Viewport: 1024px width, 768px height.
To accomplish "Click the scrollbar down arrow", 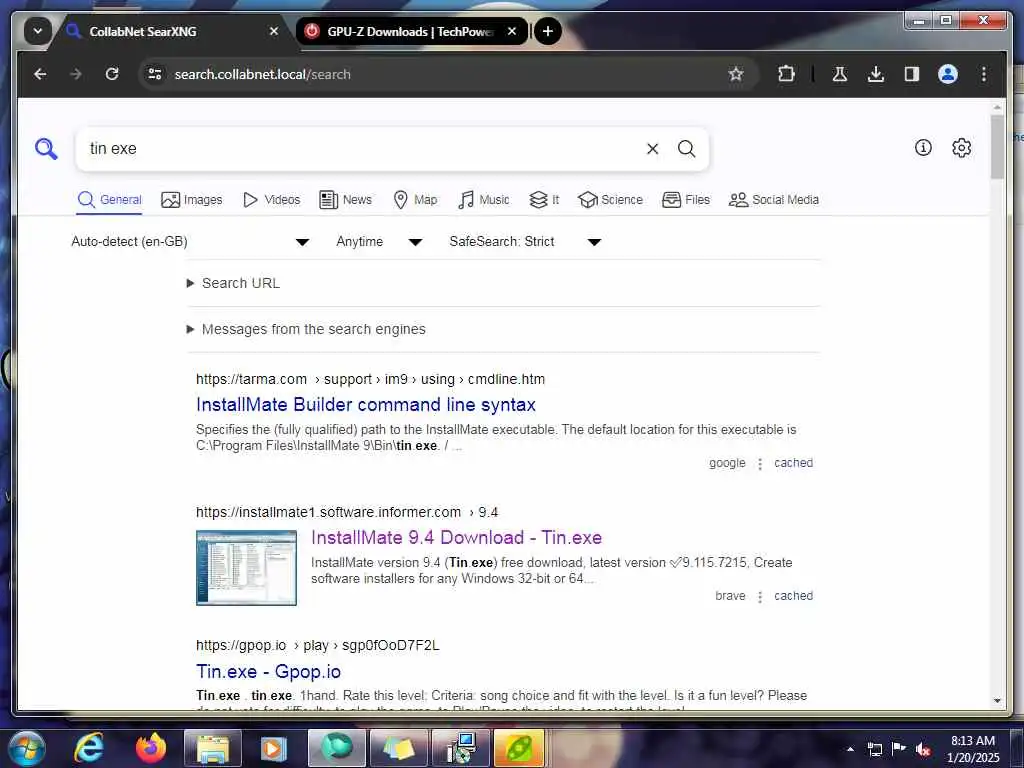I will click(997, 701).
